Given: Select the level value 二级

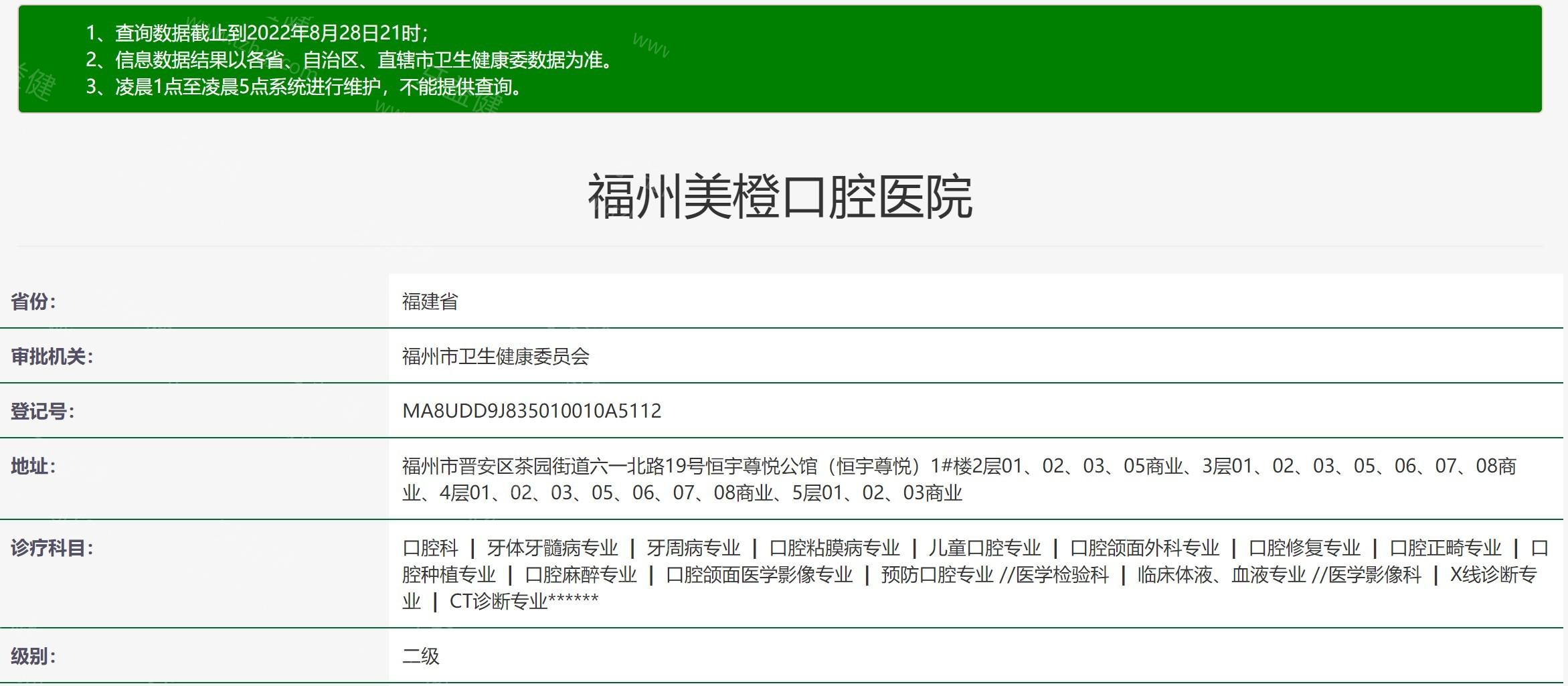Looking at the screenshot, I should pos(421,657).
